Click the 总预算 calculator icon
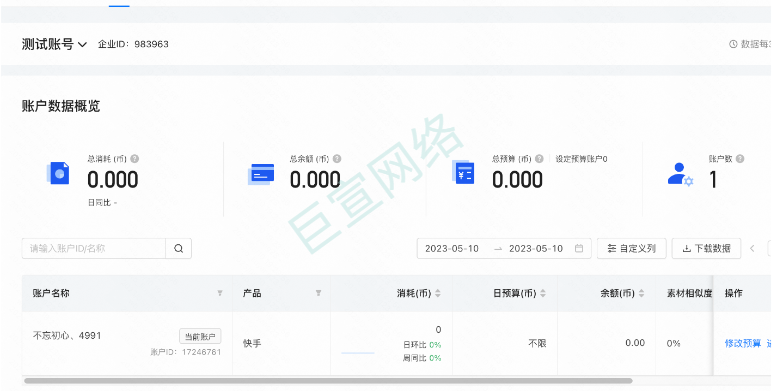Image resolution: width=780 pixels, height=391 pixels. tap(464, 173)
